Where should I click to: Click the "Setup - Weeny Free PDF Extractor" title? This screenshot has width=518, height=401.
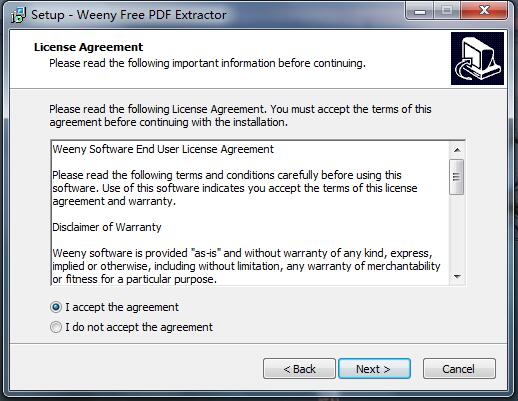pyautogui.click(x=129, y=15)
